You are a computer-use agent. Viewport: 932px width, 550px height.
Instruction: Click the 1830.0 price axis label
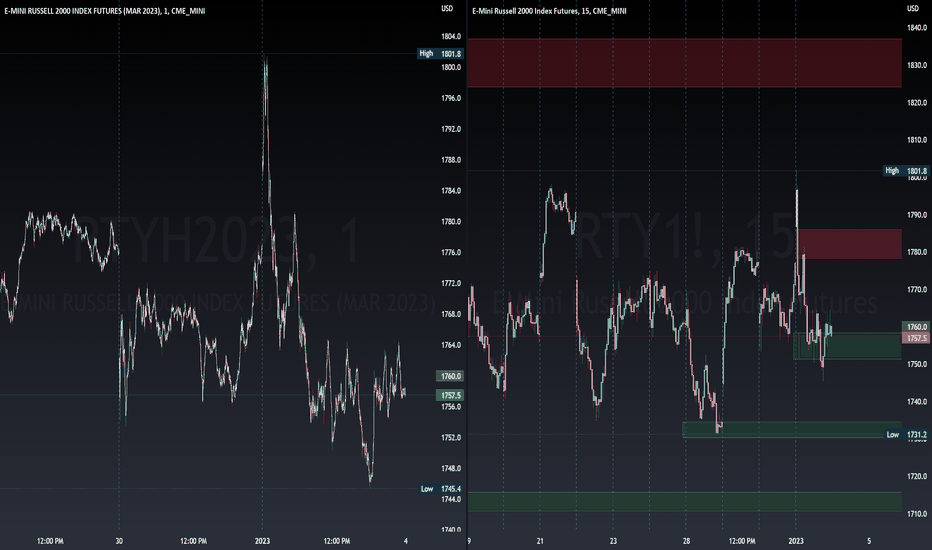pyautogui.click(x=917, y=65)
